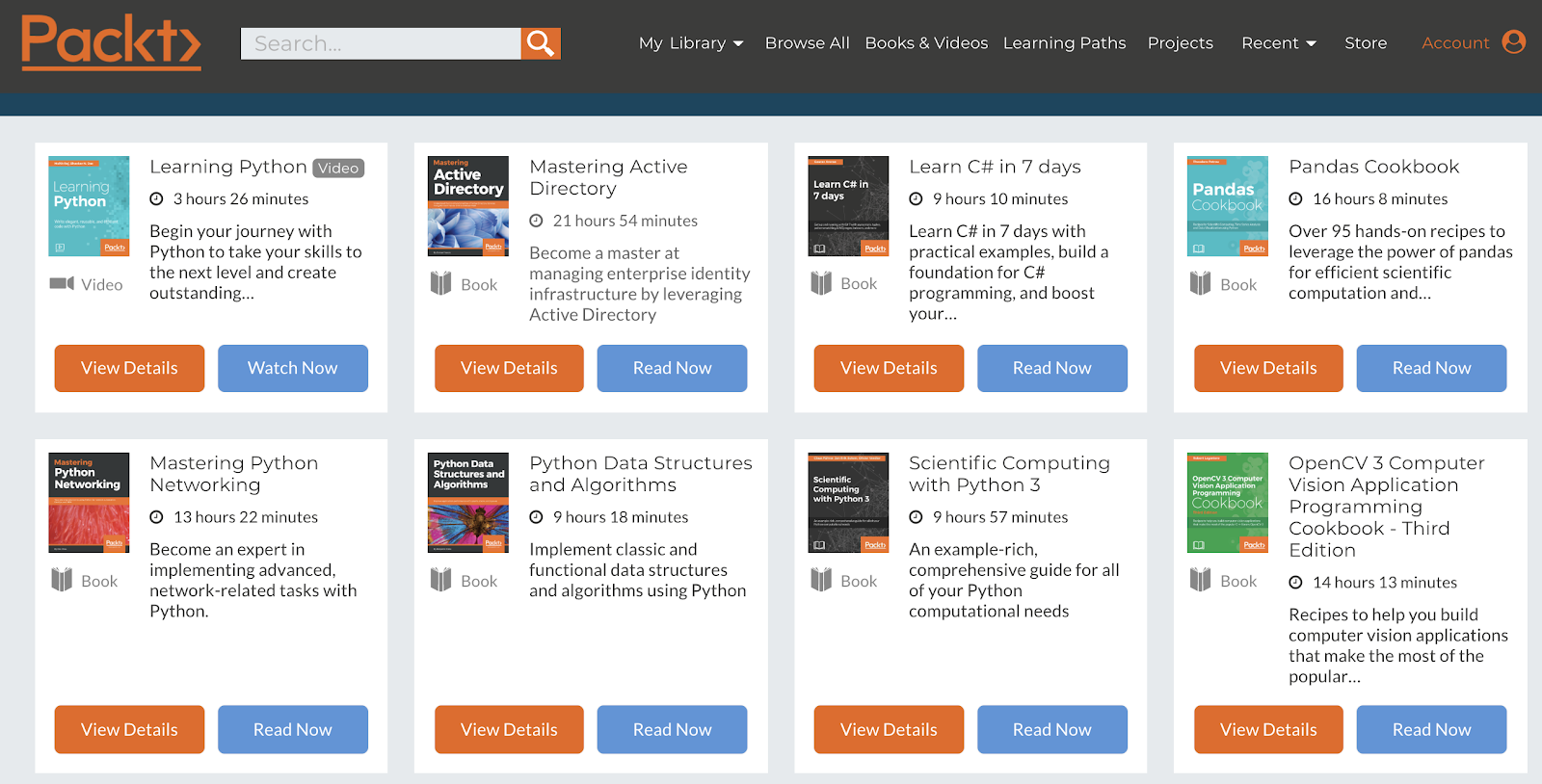Click the clock icon beside 9 hours 57 minutes
The width and height of the screenshot is (1542, 784).
916,517
